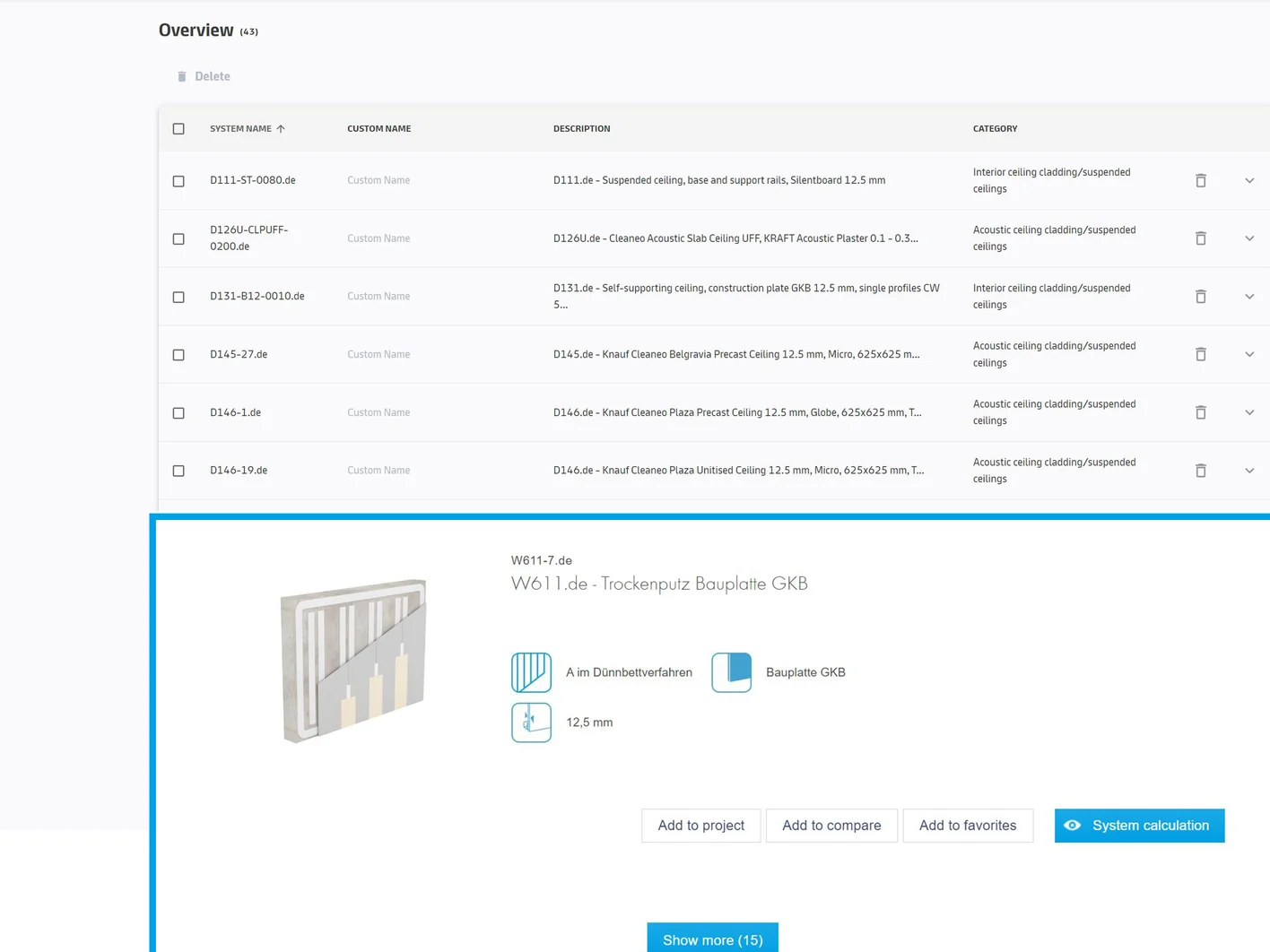Click the Custom Name column header

pyautogui.click(x=378, y=129)
